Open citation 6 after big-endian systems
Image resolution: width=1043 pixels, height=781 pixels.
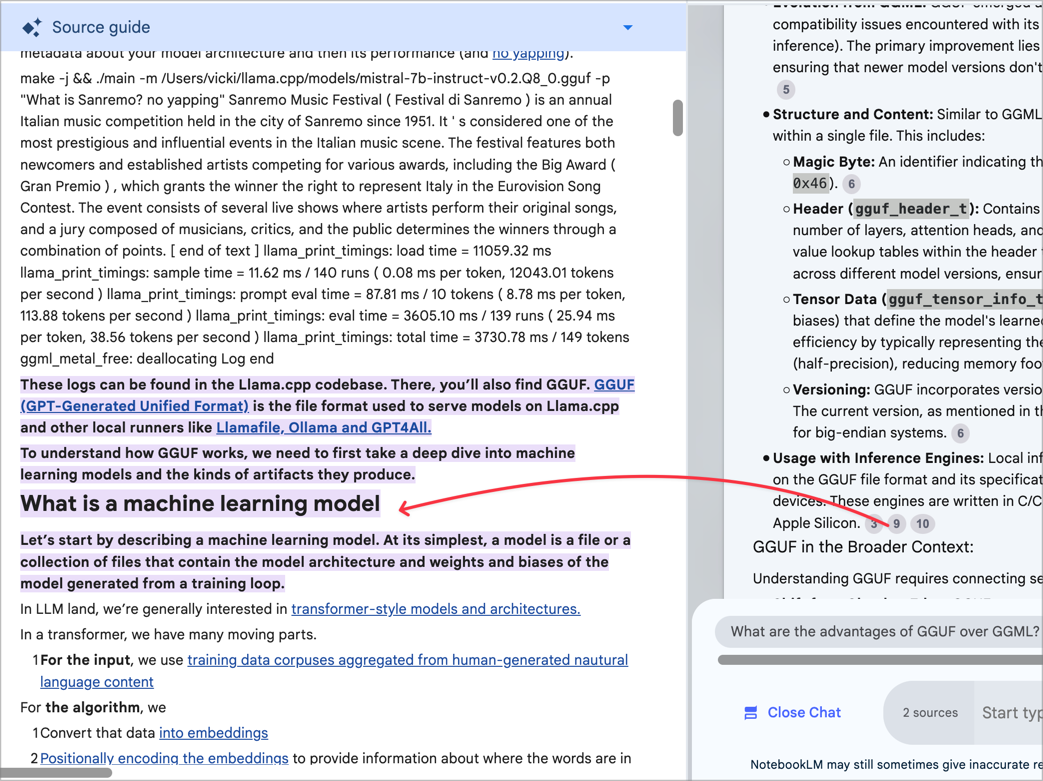pos(960,433)
